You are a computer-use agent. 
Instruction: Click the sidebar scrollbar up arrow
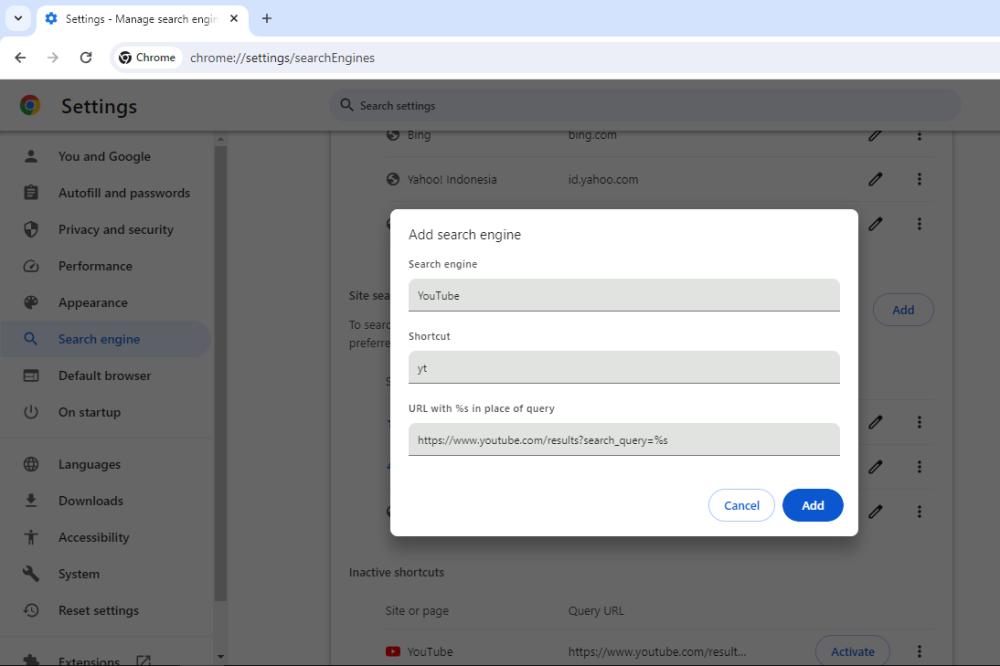coord(221,139)
